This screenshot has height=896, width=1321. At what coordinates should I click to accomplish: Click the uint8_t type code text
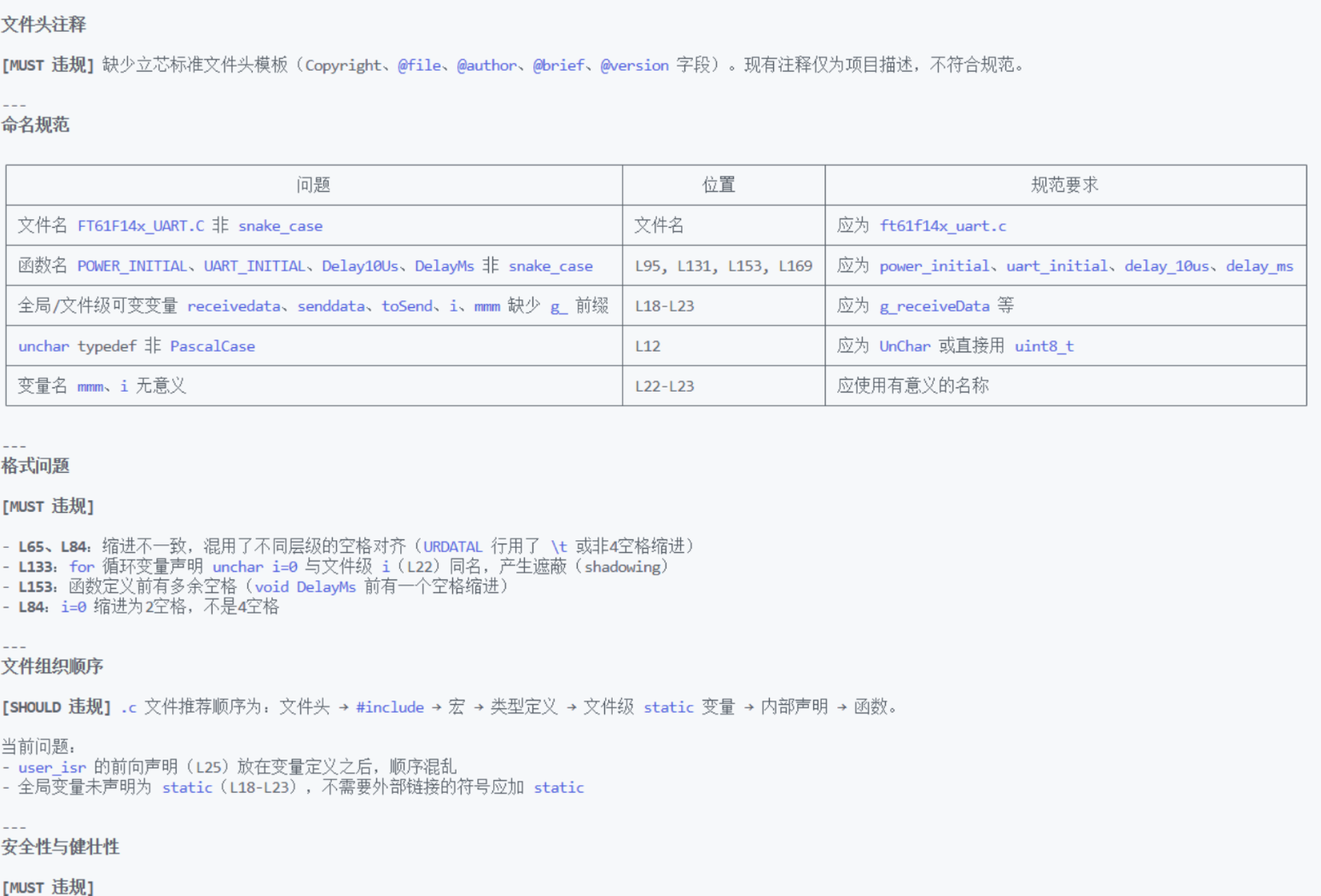pos(1044,346)
